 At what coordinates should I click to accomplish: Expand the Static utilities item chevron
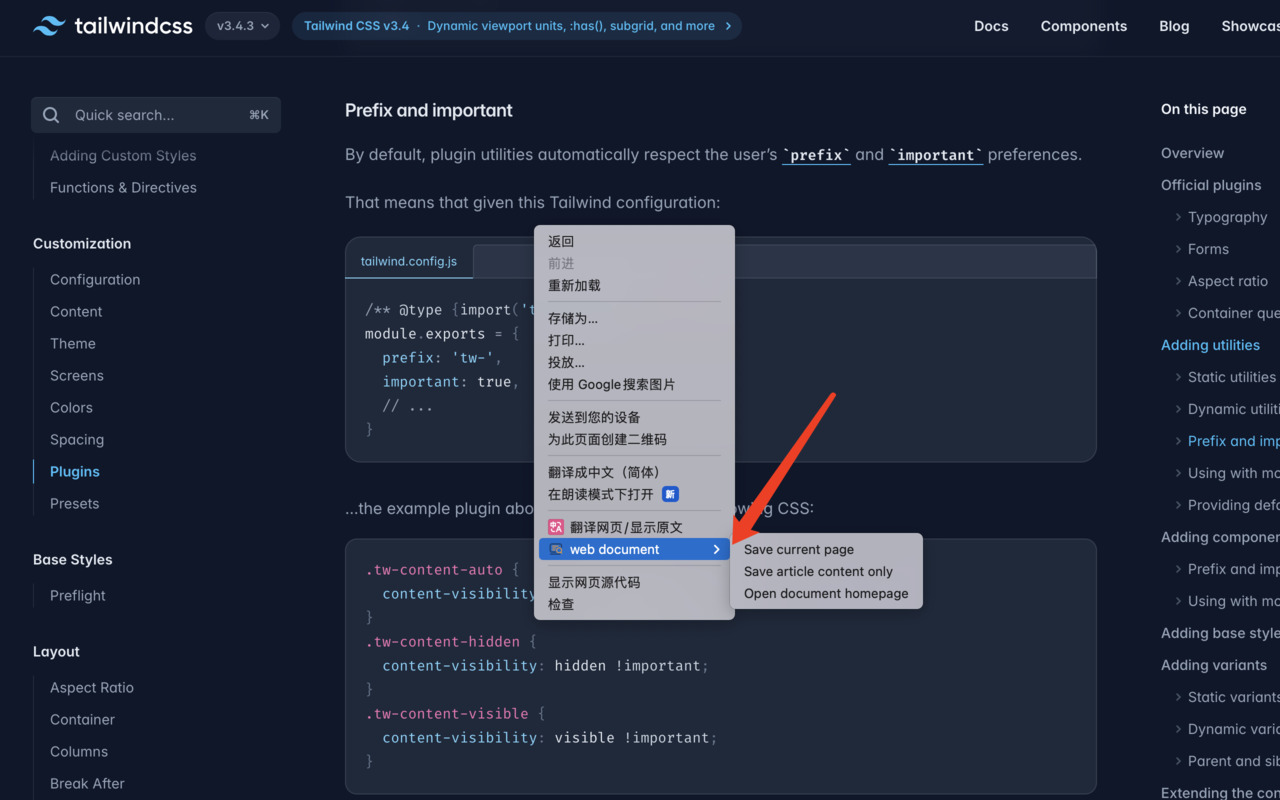(1178, 377)
